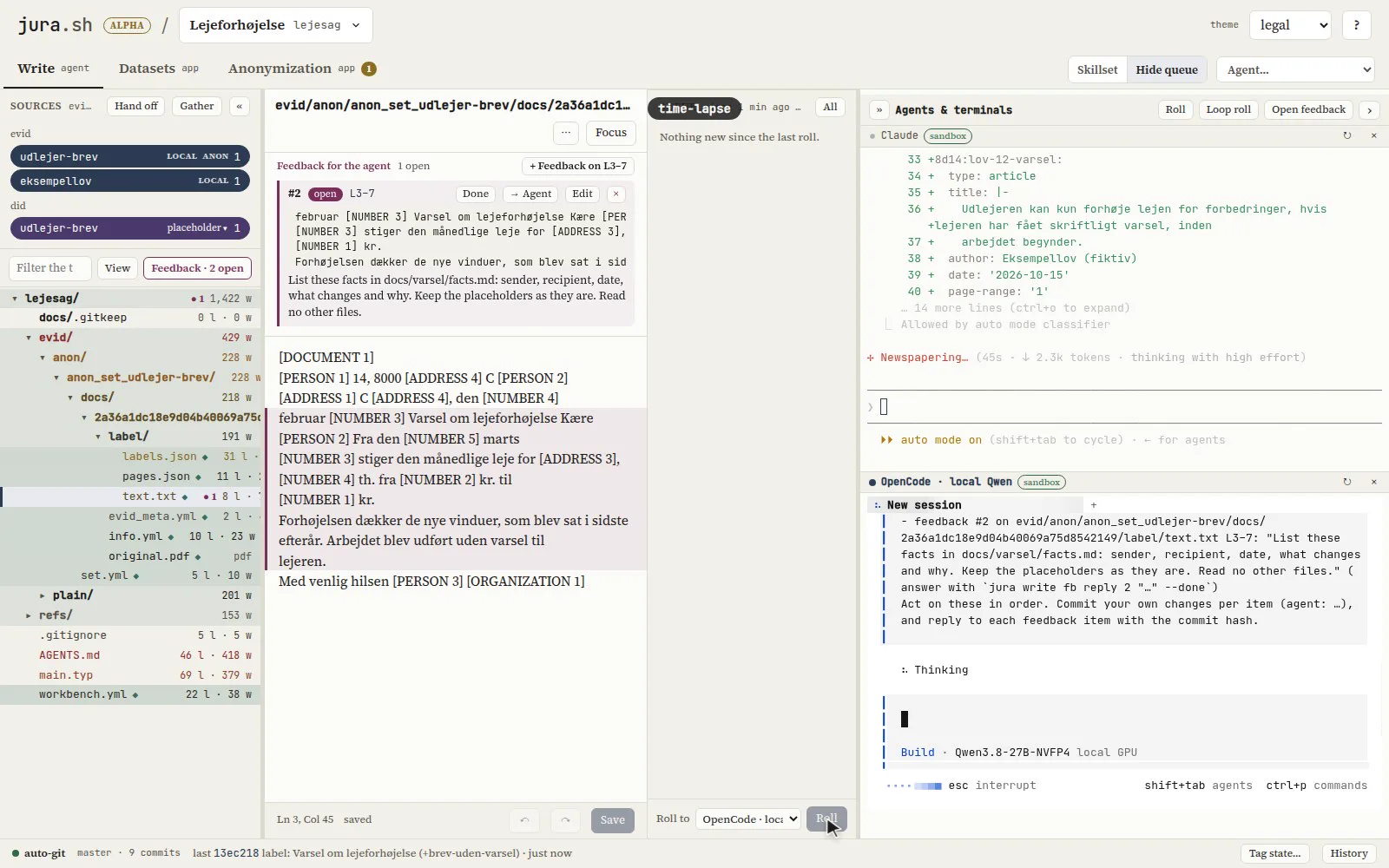Toggle the time-lapse pill

[694, 108]
